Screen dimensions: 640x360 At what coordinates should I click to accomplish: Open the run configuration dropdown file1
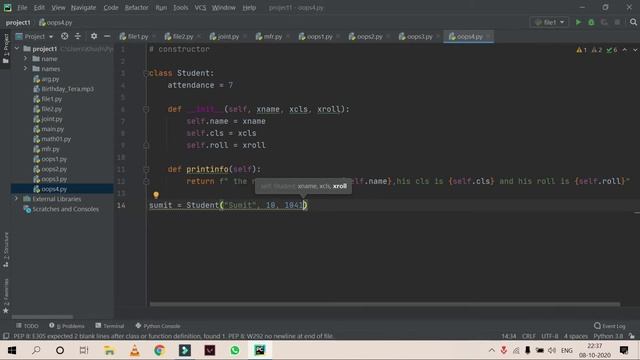(549, 22)
